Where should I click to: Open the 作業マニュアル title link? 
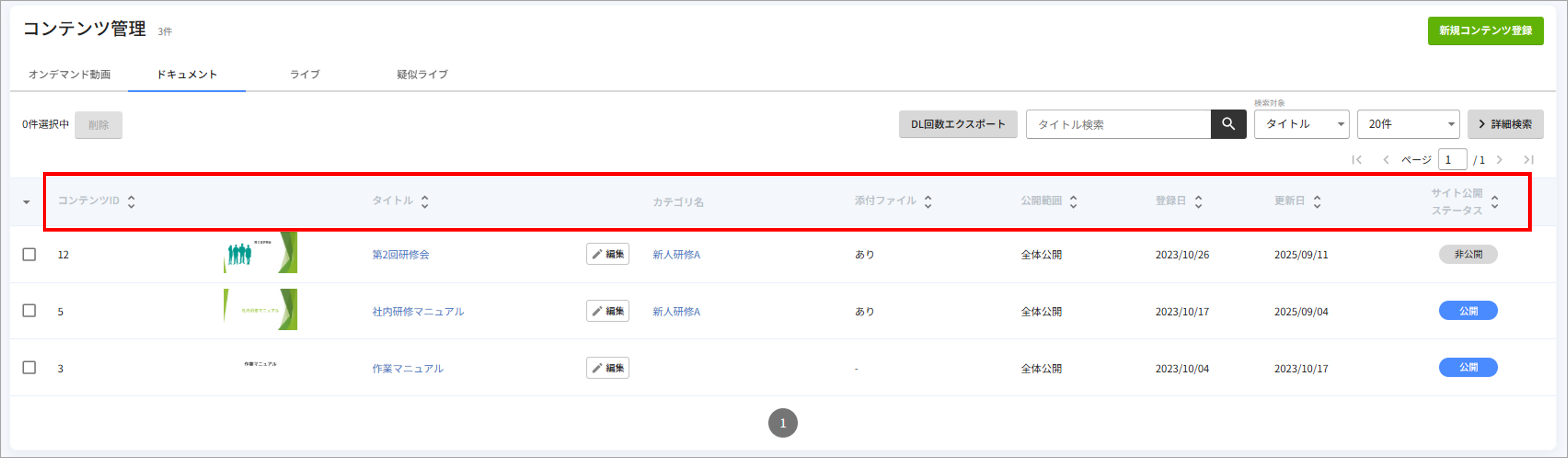click(x=408, y=369)
